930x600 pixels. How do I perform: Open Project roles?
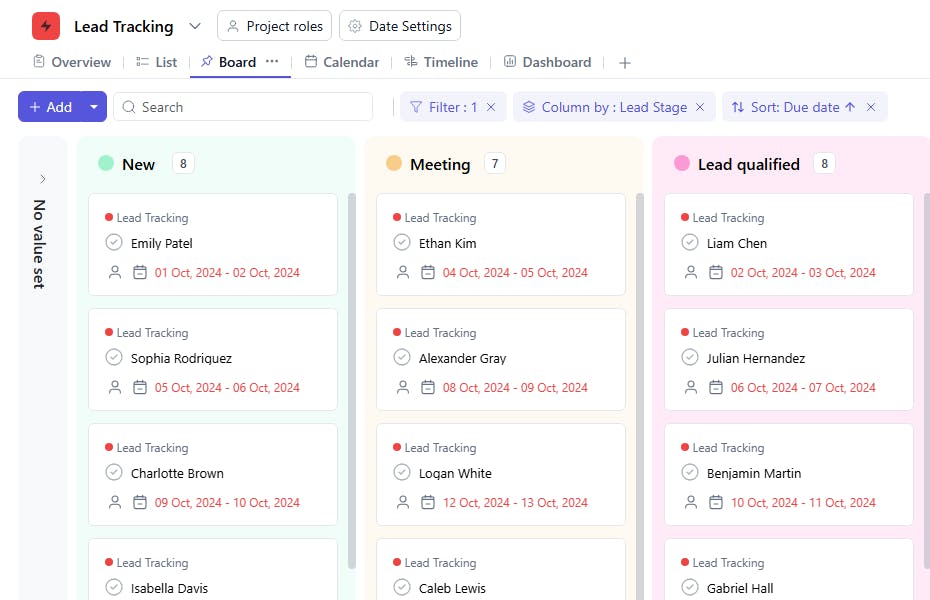click(x=275, y=26)
